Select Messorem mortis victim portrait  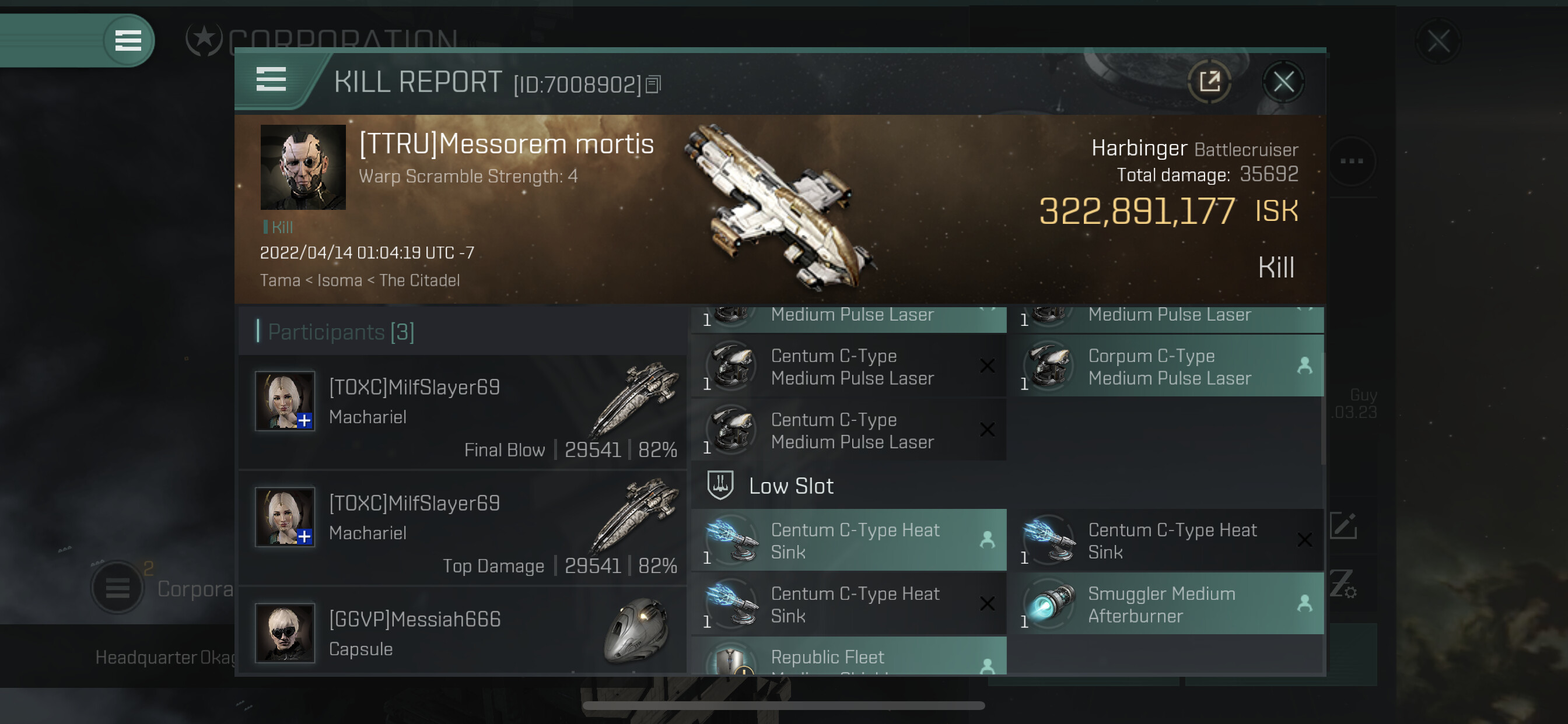point(303,167)
